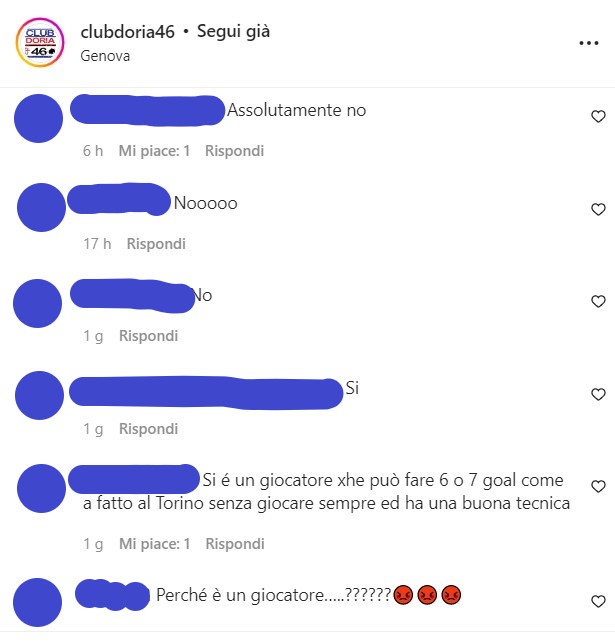Open the Genova location link
The height and width of the screenshot is (644, 615).
click(x=105, y=56)
